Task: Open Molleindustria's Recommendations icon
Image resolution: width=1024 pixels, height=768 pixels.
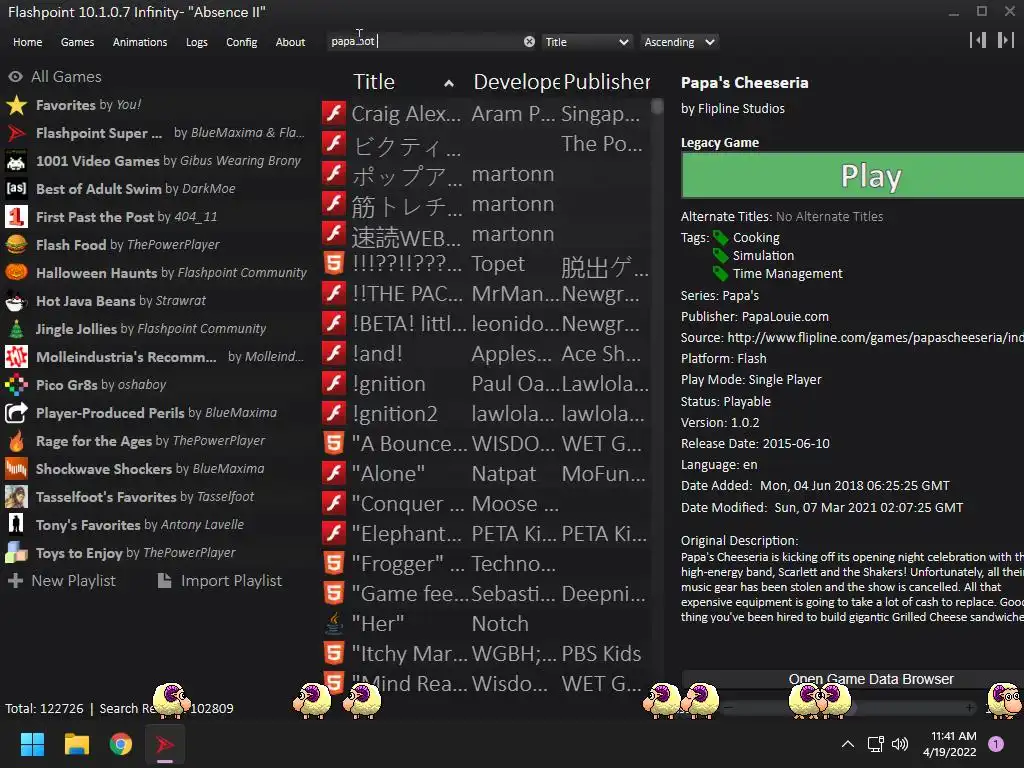Action: 16,357
